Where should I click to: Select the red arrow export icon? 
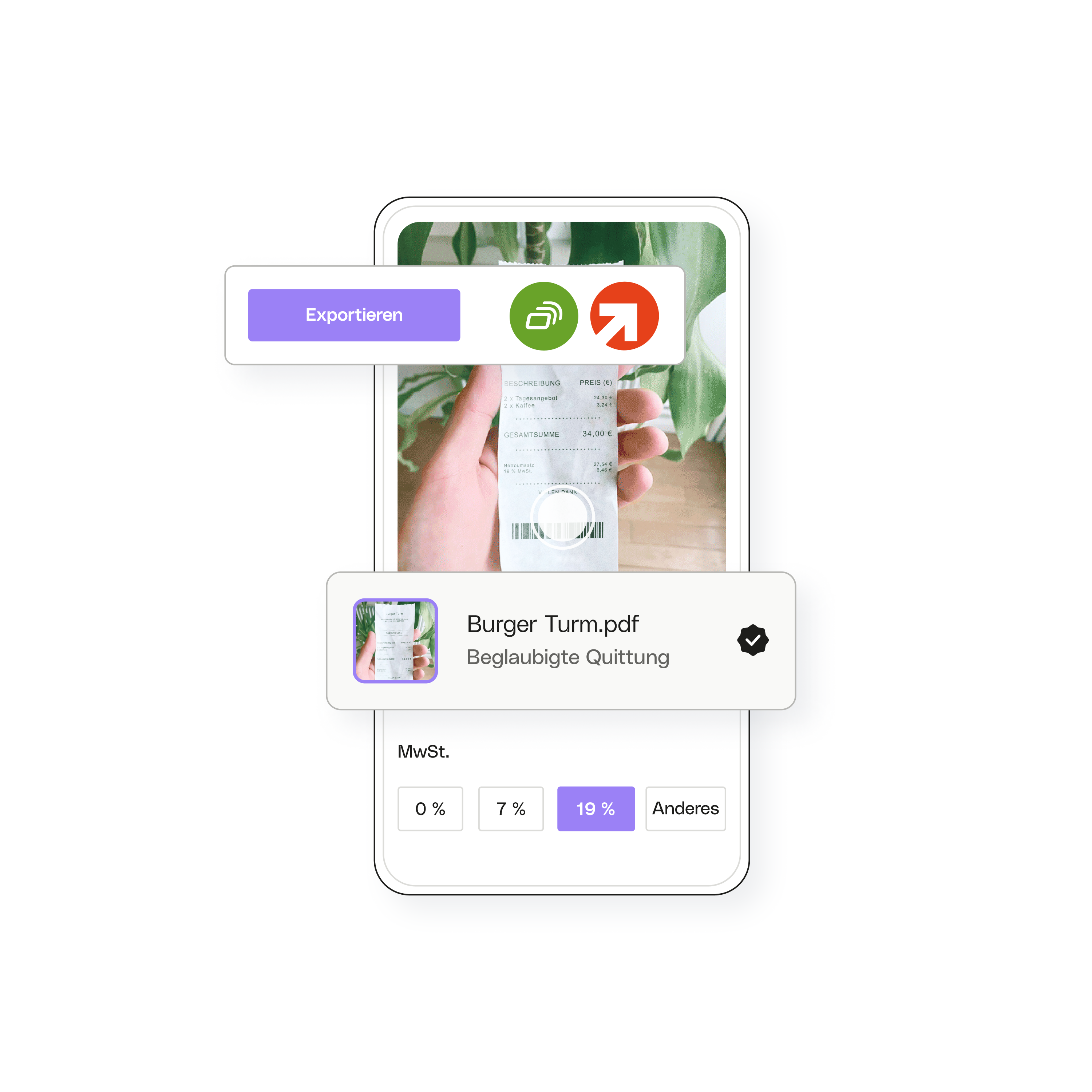point(624,316)
